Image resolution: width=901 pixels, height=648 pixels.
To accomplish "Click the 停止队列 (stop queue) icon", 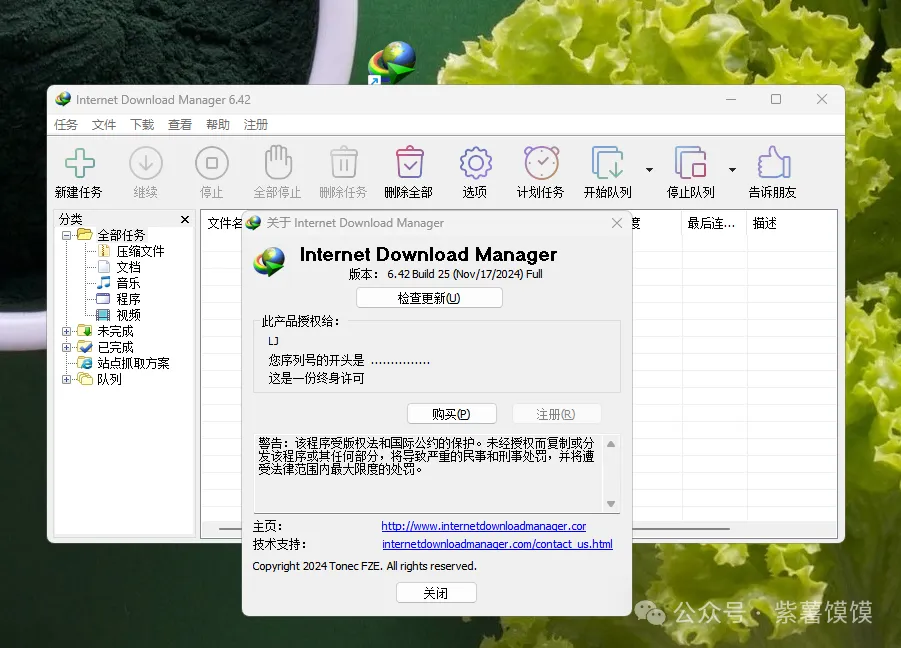I will point(690,163).
